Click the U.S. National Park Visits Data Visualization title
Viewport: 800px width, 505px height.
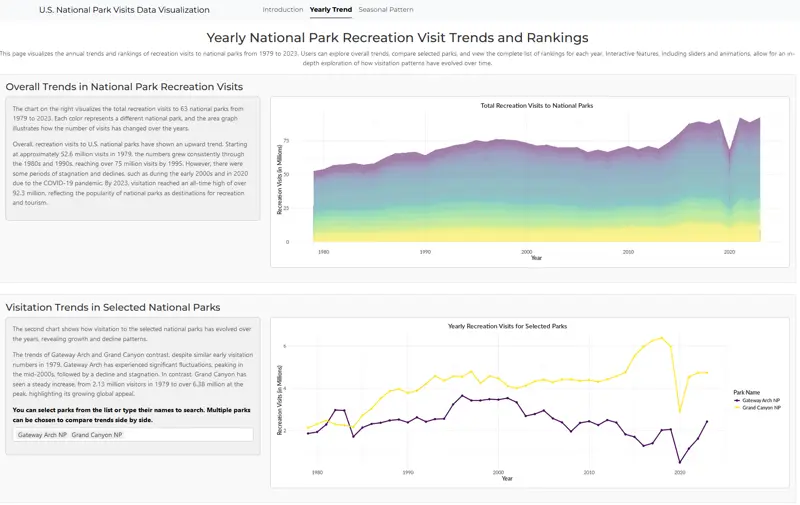124,10
